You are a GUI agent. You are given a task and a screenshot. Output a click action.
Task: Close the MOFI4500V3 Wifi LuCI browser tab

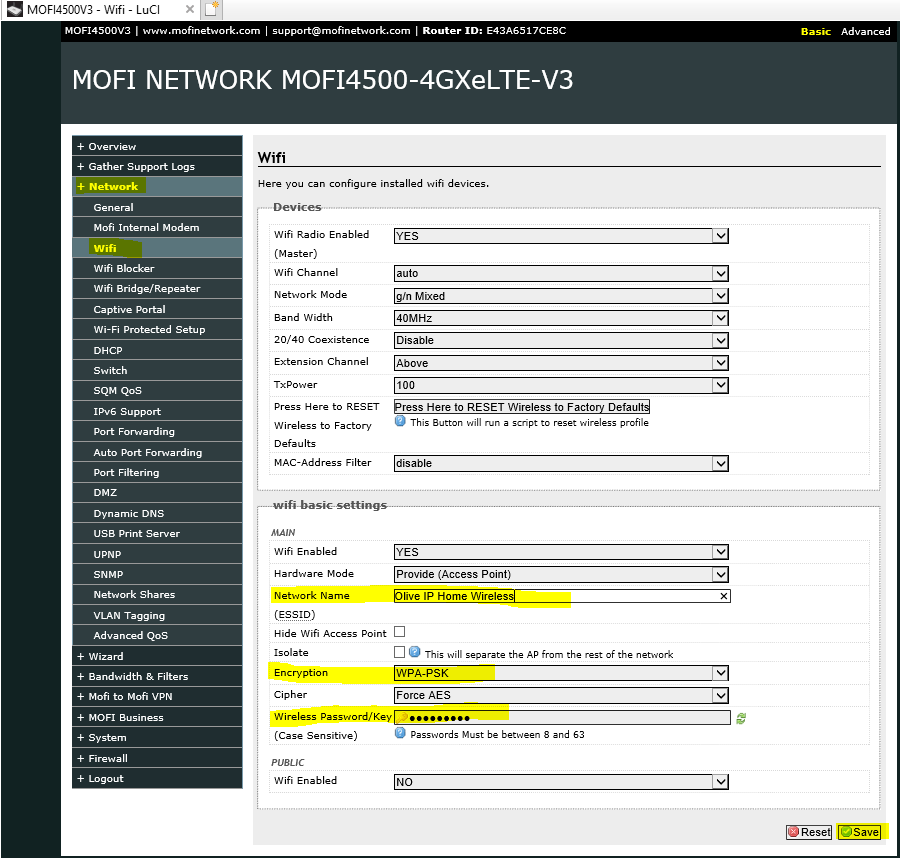click(189, 9)
